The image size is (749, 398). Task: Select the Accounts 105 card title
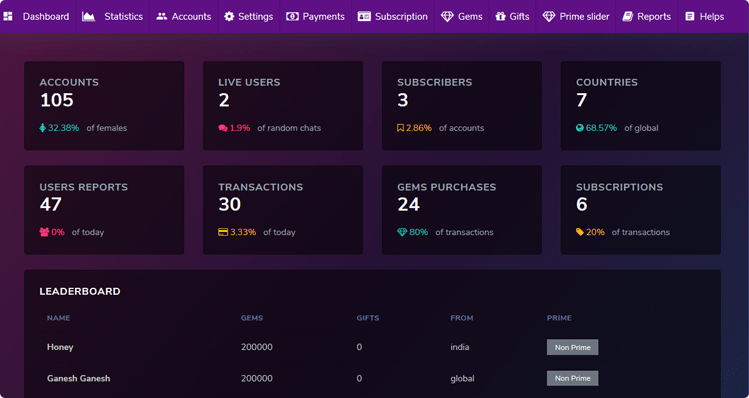(x=69, y=82)
